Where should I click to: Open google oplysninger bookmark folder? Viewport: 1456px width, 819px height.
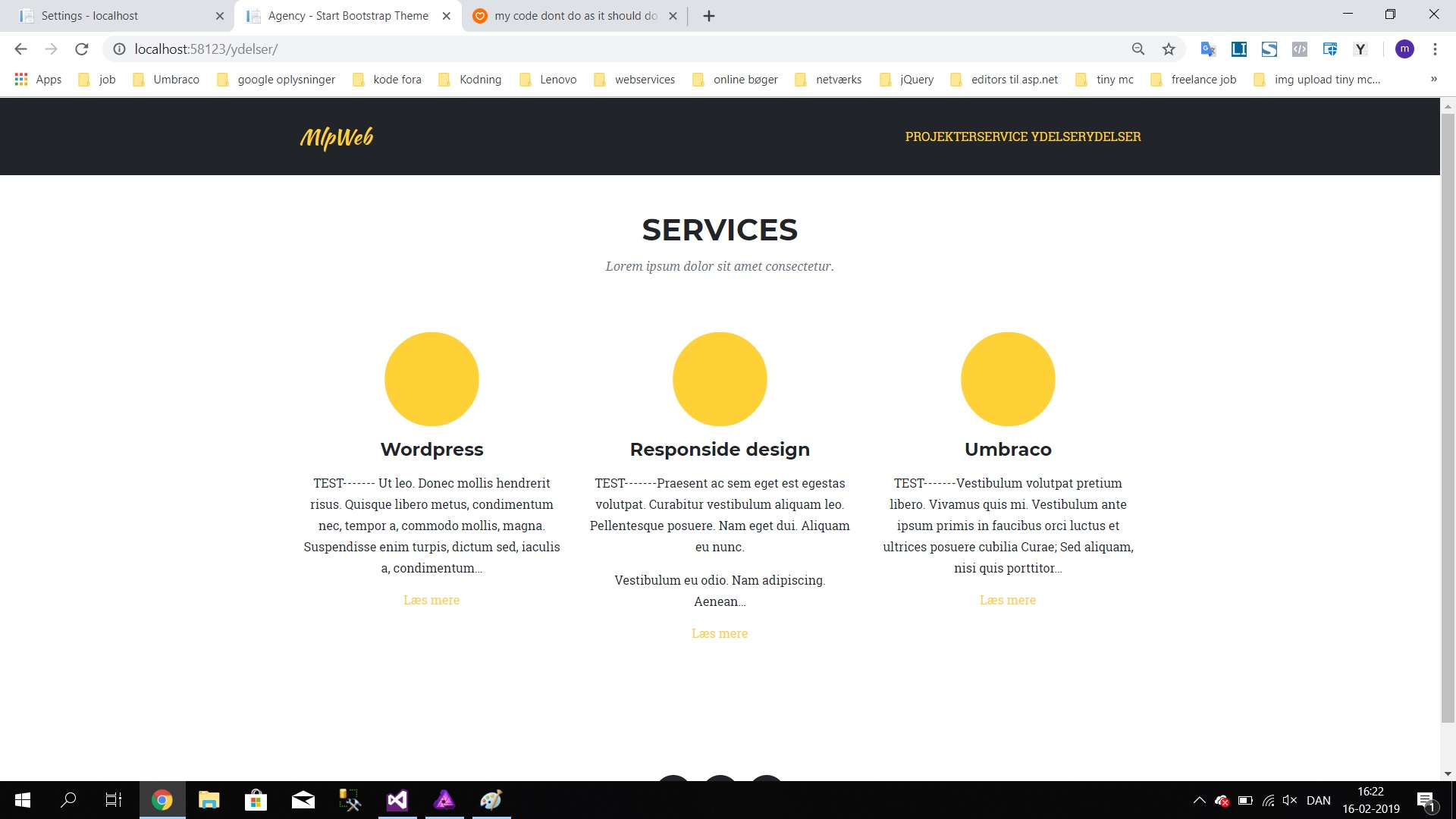click(x=276, y=80)
